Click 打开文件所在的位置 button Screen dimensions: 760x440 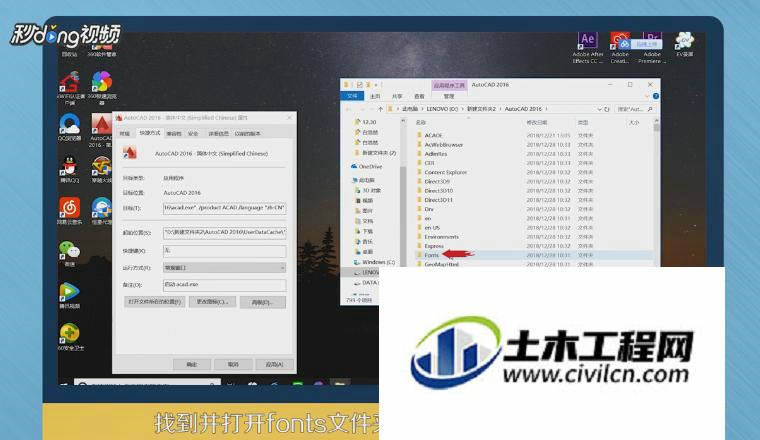155,302
